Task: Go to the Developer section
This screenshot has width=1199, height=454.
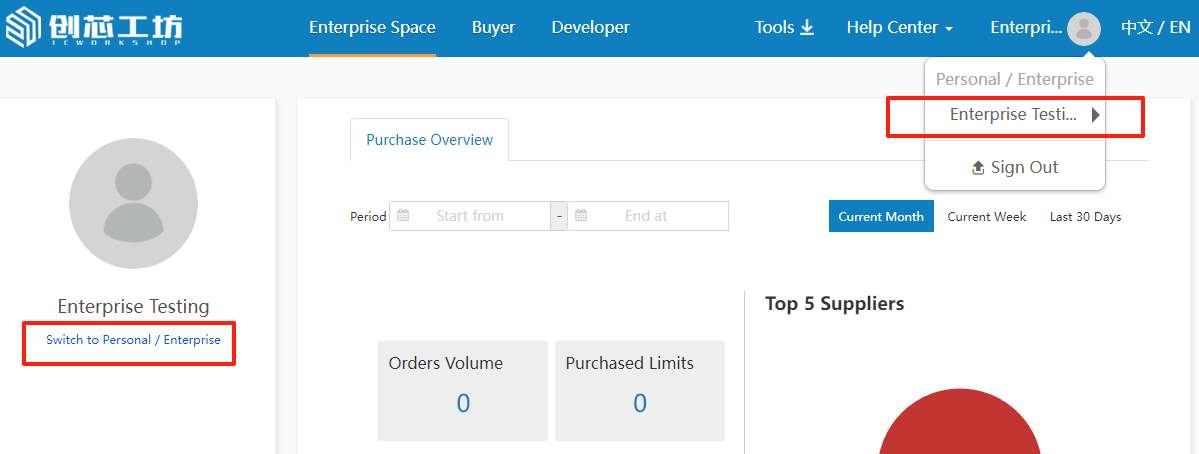Action: click(590, 28)
